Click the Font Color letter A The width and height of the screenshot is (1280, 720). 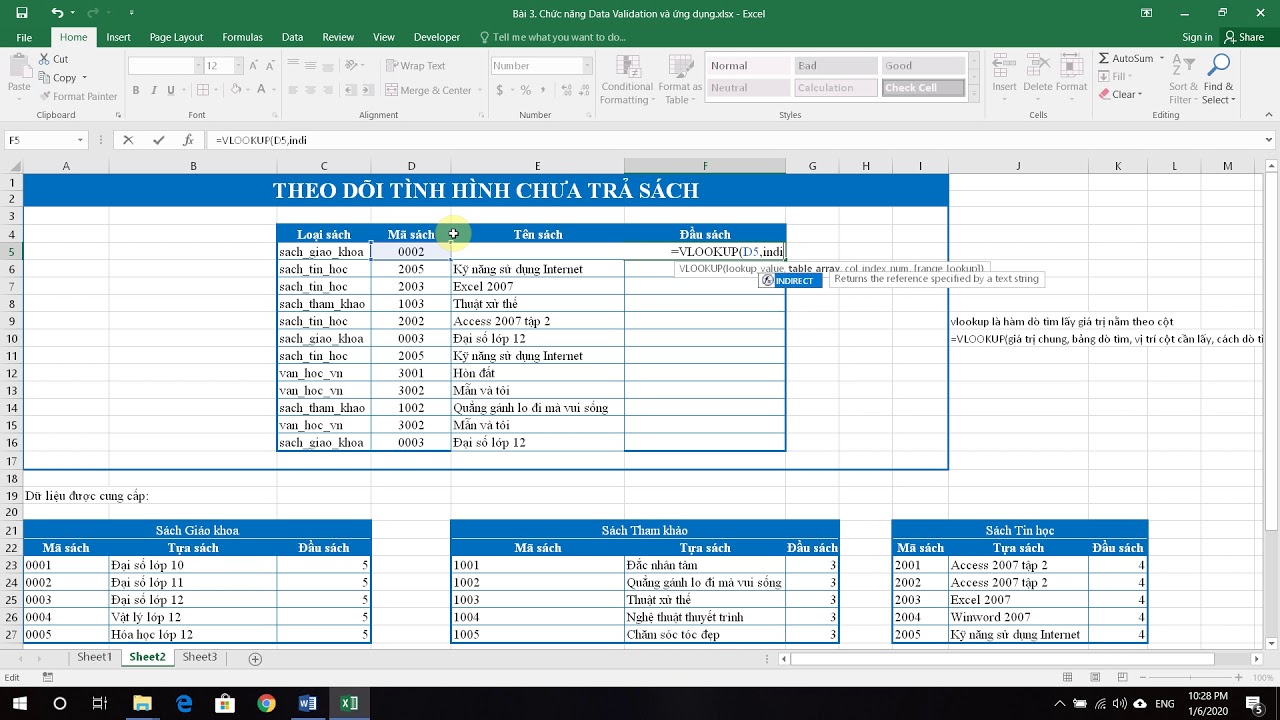point(262,90)
